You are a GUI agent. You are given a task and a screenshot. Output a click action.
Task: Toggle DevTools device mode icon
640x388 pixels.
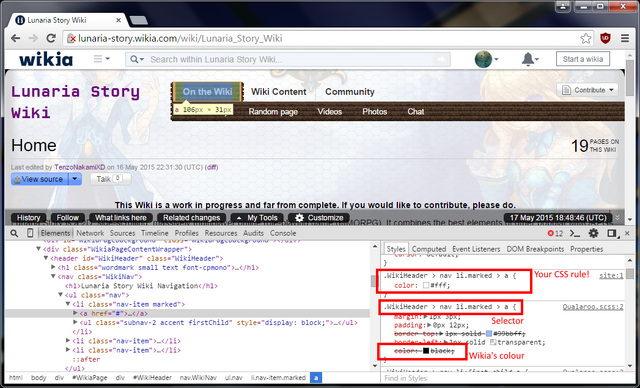click(30, 233)
